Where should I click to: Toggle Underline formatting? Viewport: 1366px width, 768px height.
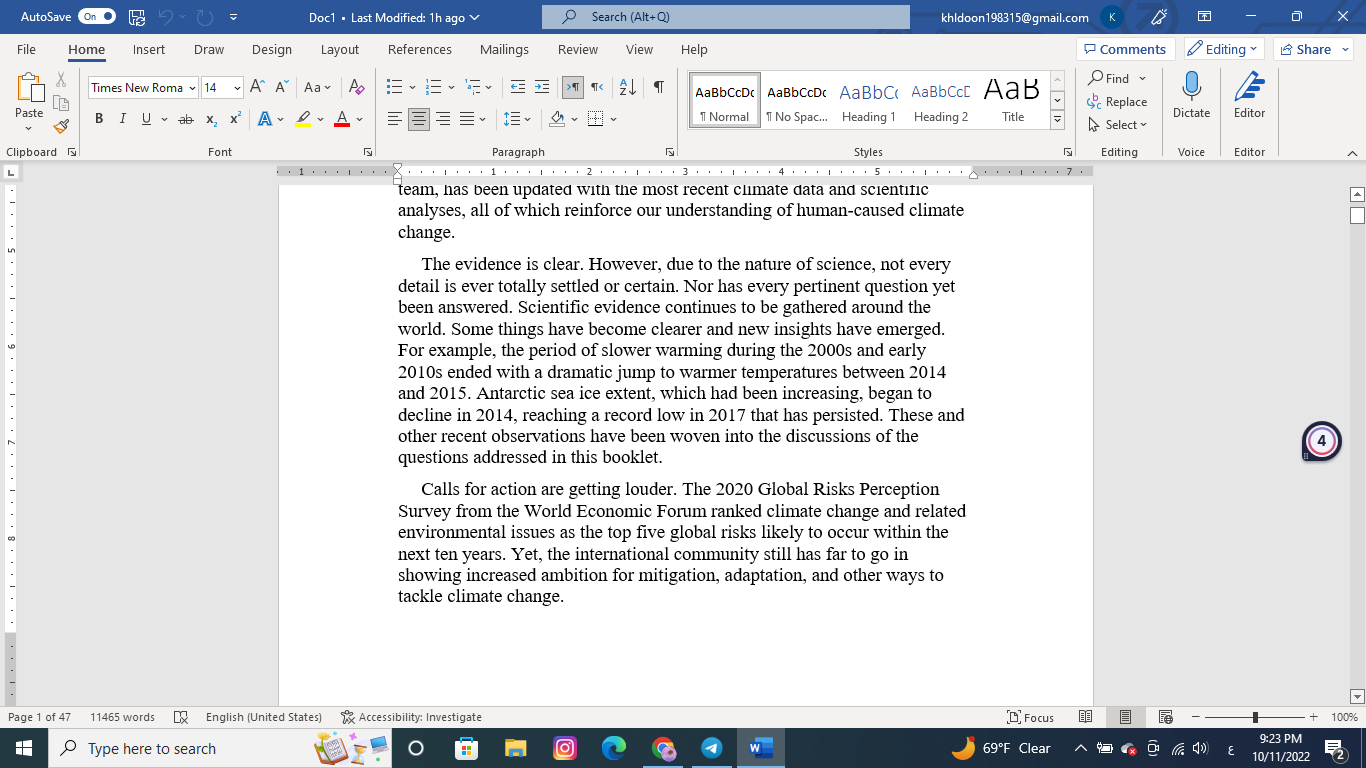(x=147, y=119)
